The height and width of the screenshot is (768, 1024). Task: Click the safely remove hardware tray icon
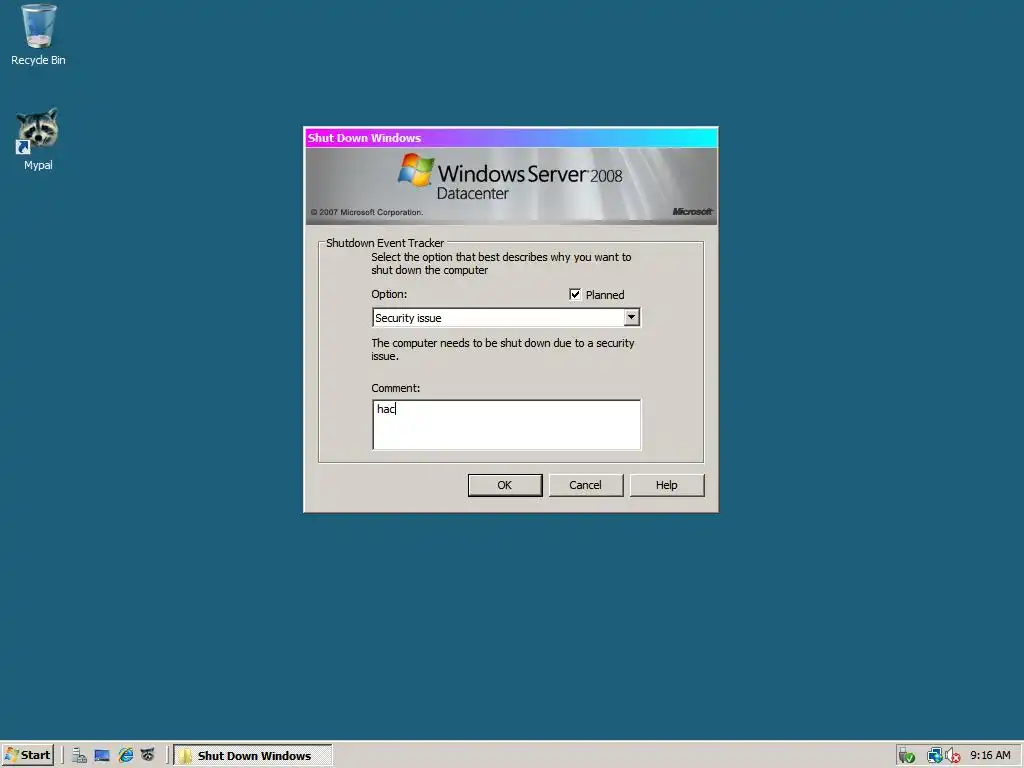click(906, 756)
